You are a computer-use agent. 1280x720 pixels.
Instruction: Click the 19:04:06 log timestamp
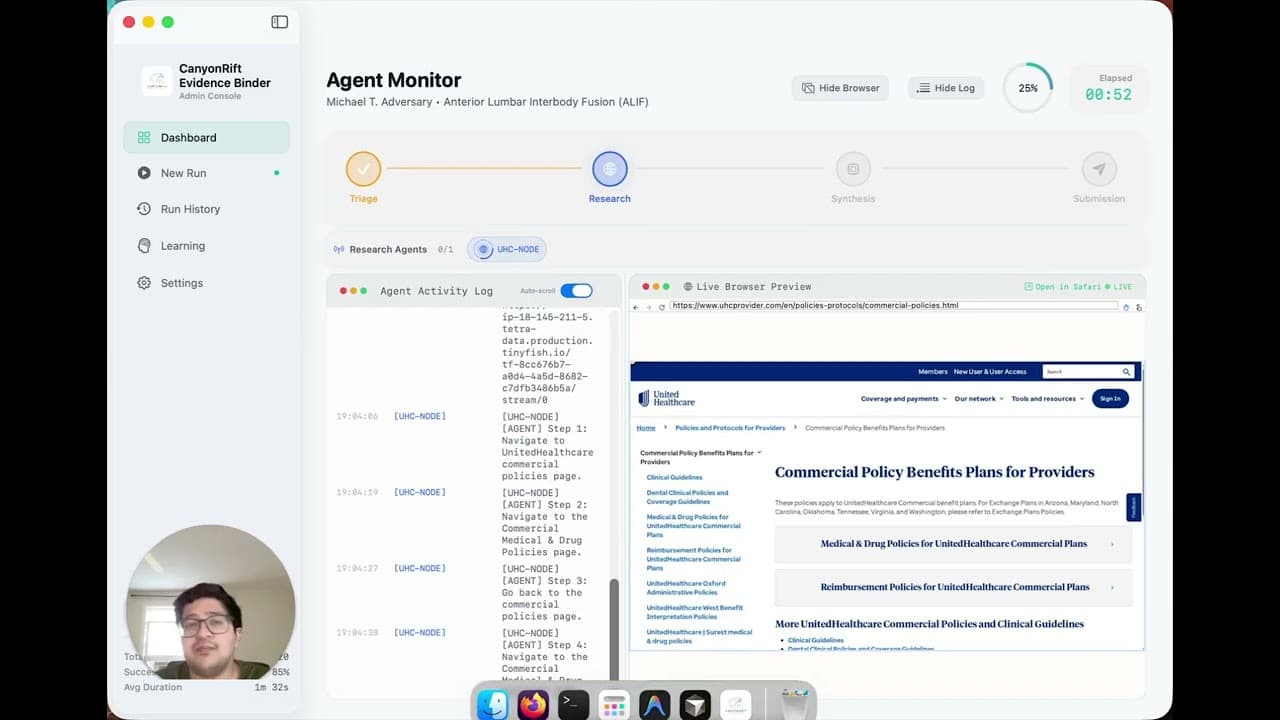(357, 416)
